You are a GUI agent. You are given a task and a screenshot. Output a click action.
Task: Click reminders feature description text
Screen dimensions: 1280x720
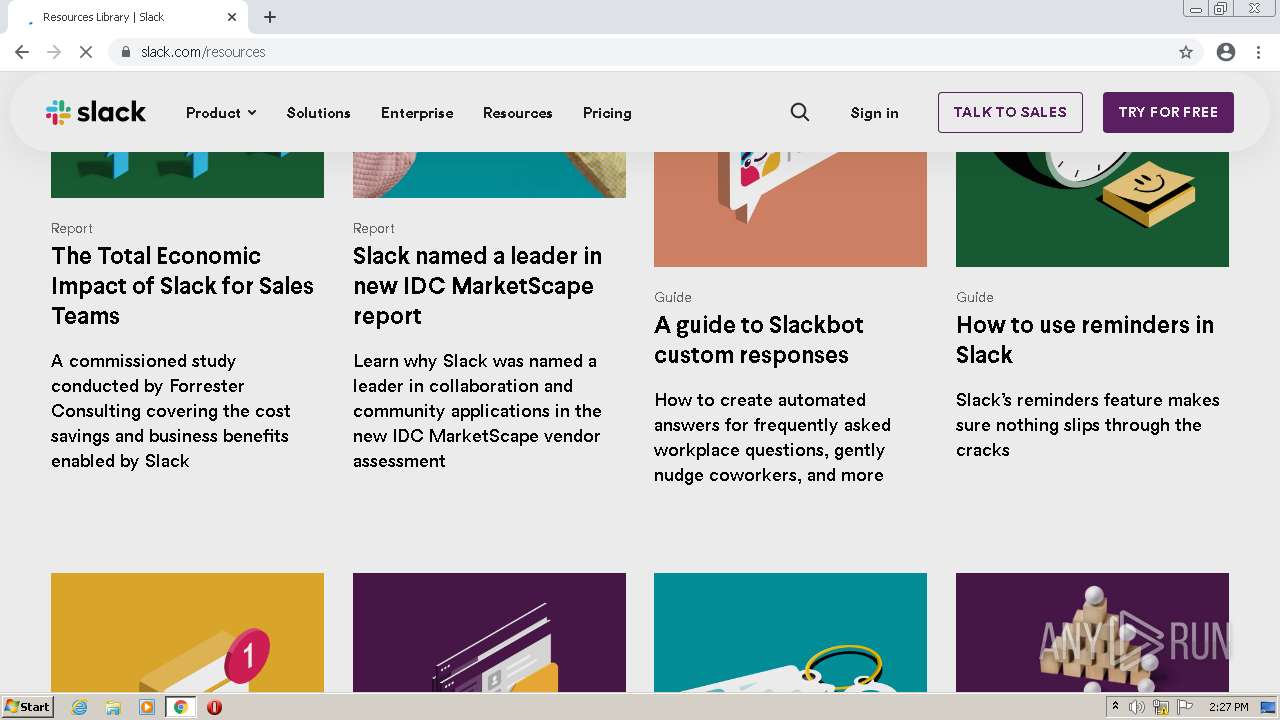click(1088, 425)
